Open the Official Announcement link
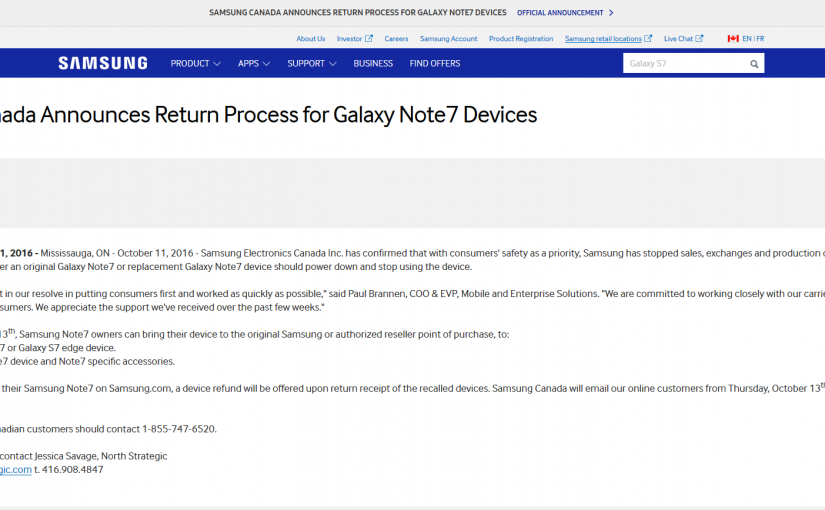The image size is (825, 510). [x=560, y=13]
